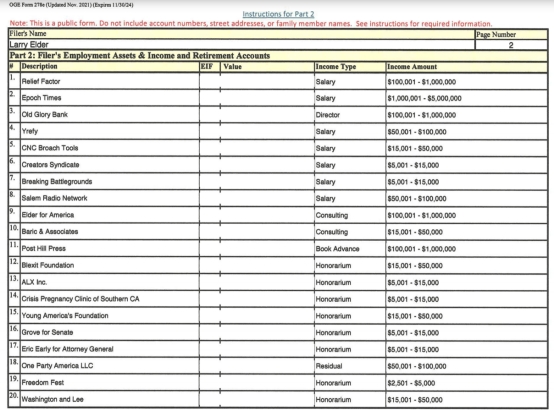Click the Director income type cell
The width and height of the screenshot is (554, 410).
point(350,115)
